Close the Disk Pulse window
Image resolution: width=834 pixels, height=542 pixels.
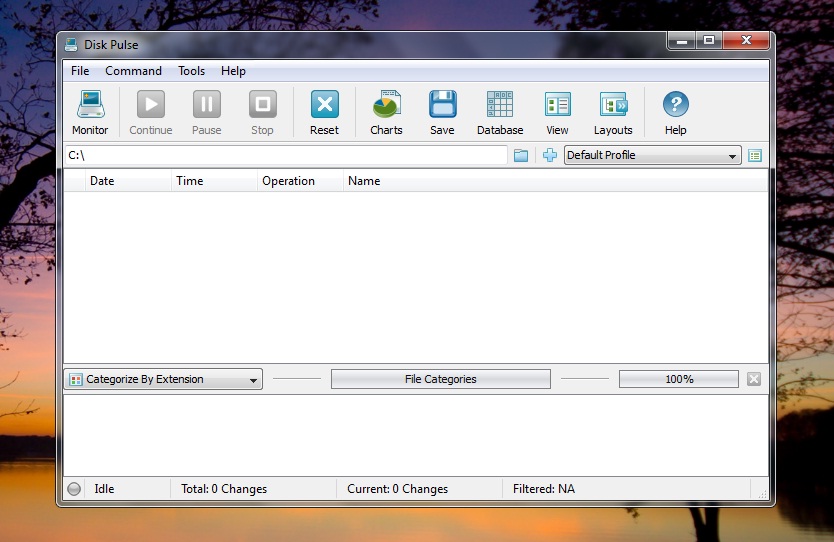746,40
